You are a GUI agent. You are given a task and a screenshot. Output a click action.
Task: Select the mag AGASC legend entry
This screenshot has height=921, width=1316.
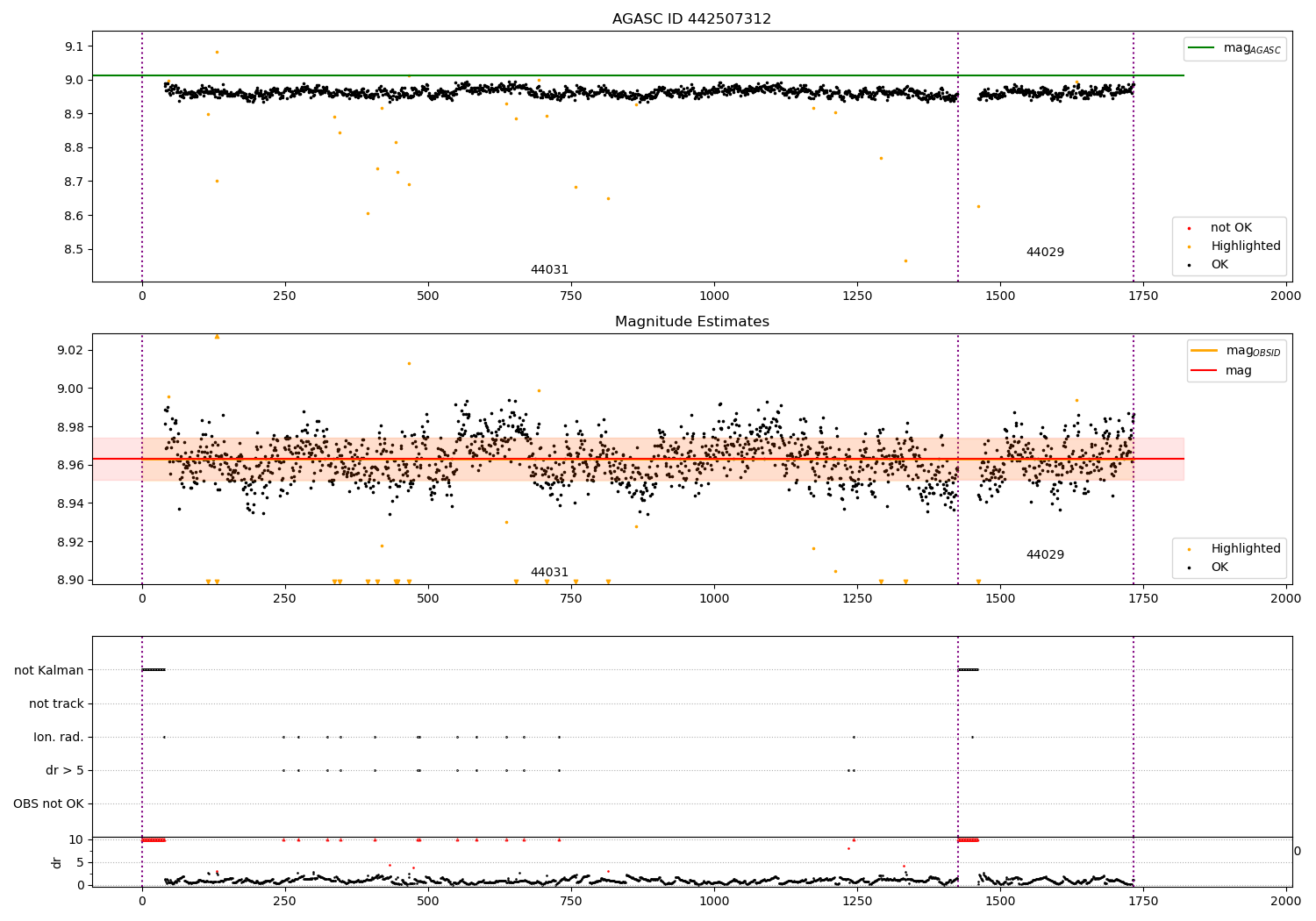[x=1235, y=49]
